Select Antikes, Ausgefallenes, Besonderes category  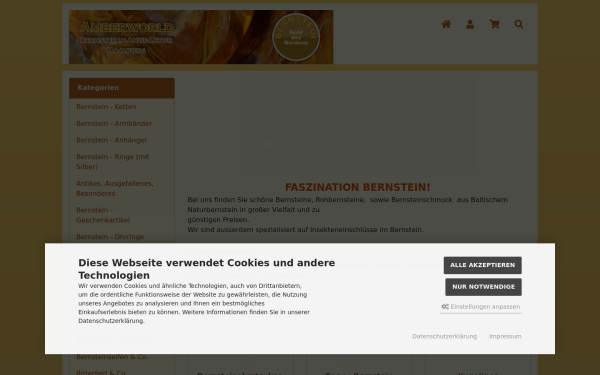tap(115, 189)
